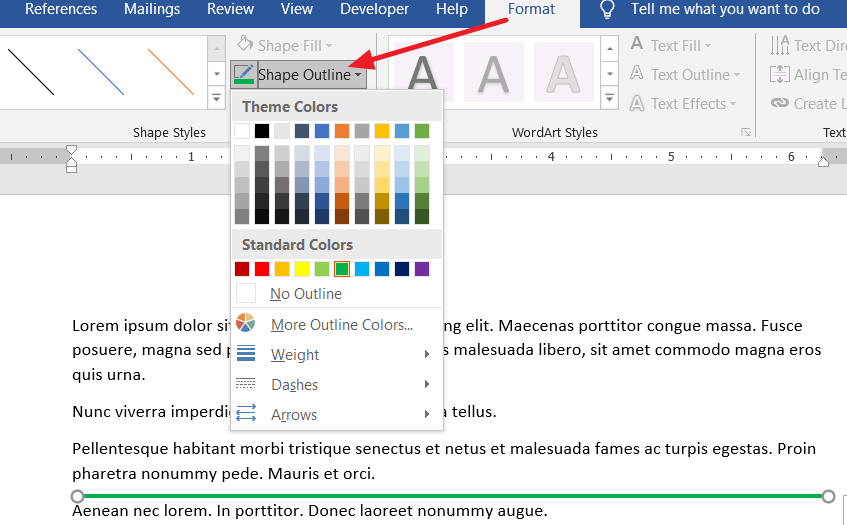The width and height of the screenshot is (847, 525).
Task: Expand the WordArt Styles gallery More button
Action: 609,98
